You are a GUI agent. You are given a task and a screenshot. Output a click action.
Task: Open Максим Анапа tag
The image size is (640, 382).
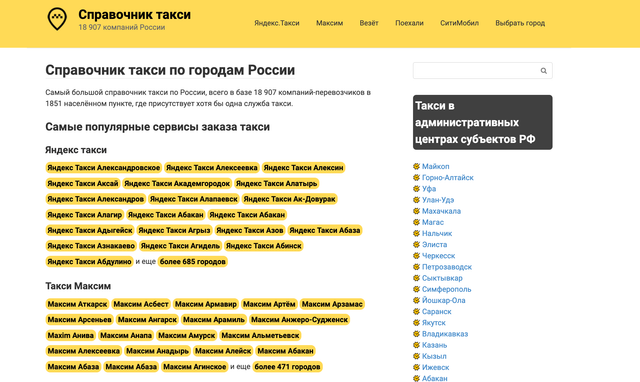pos(126,335)
